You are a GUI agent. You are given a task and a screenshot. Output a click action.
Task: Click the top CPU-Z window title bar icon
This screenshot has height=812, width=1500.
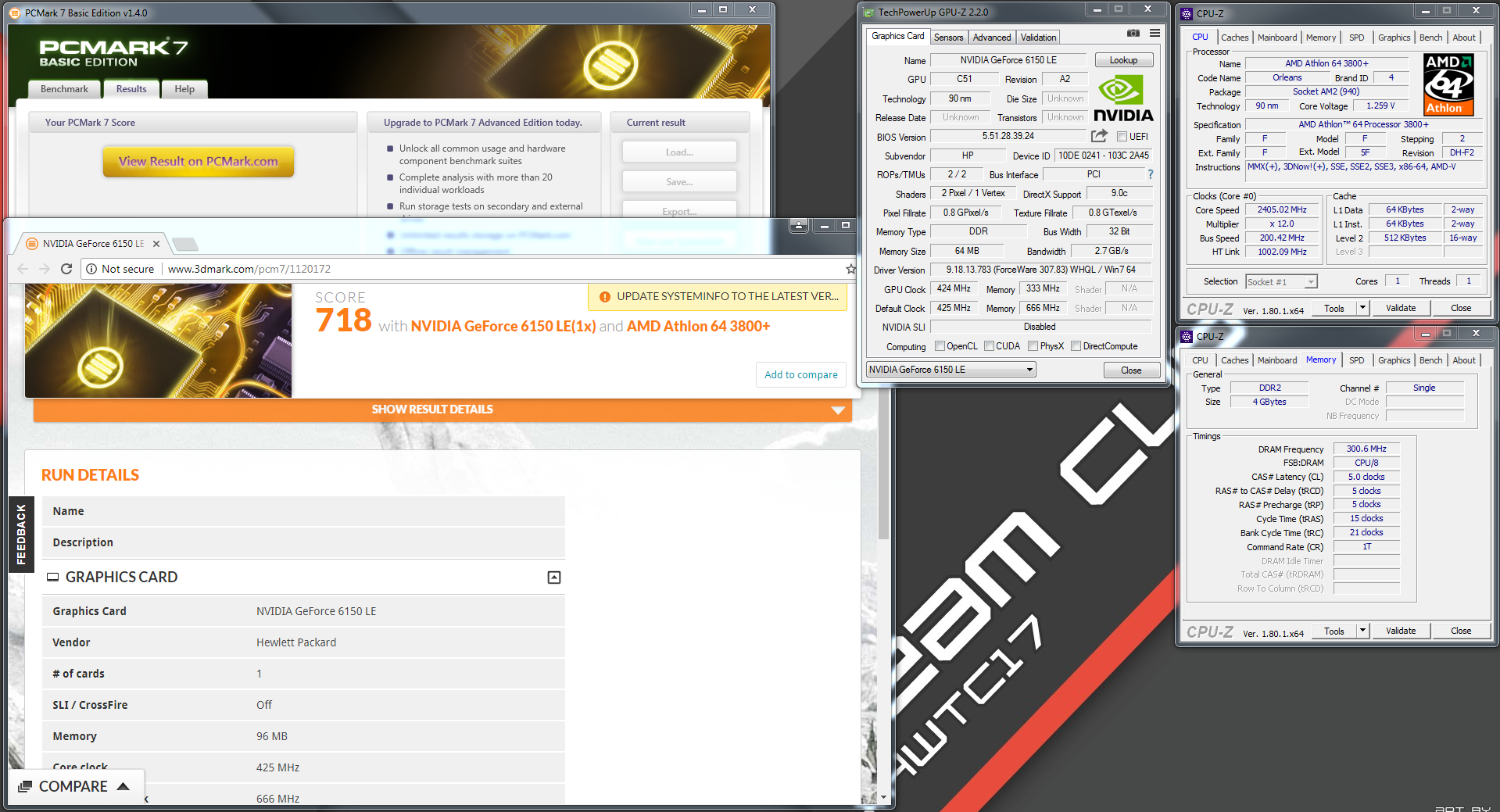1187,13
